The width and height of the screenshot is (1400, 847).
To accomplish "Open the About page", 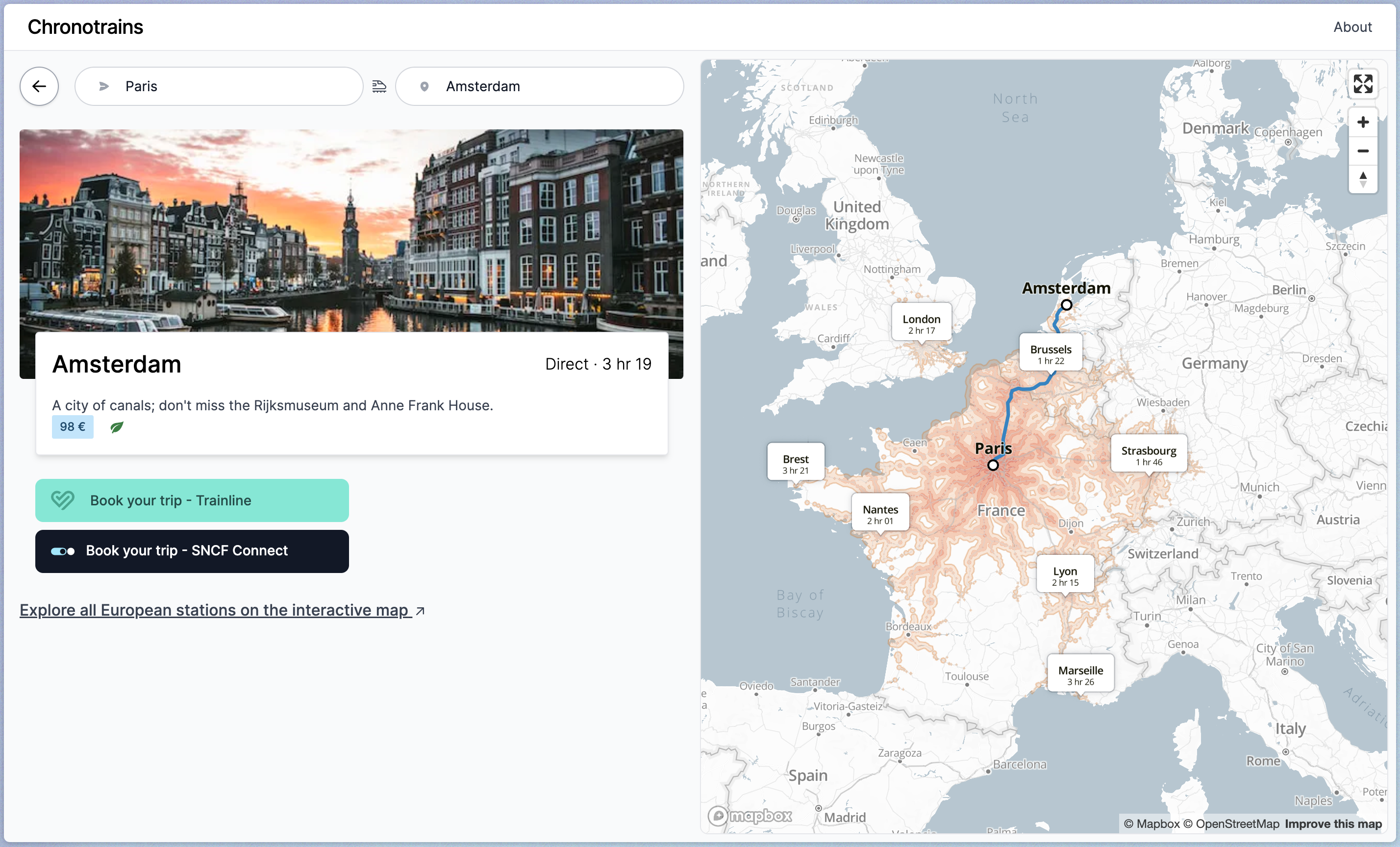I will coord(1352,26).
